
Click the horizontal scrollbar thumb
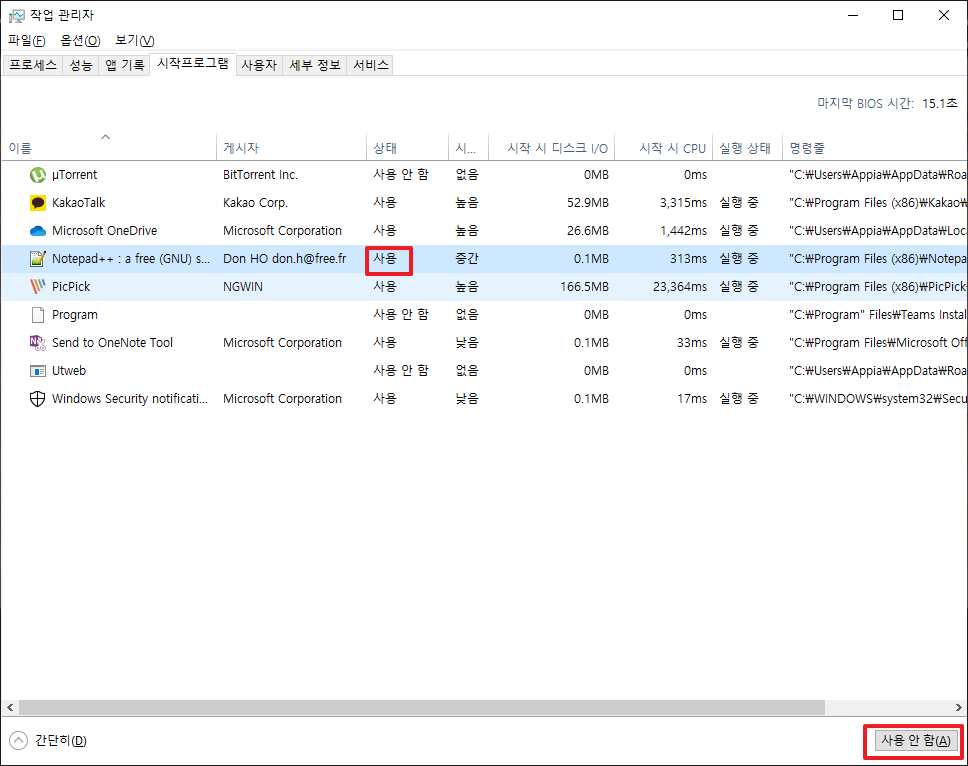point(422,707)
